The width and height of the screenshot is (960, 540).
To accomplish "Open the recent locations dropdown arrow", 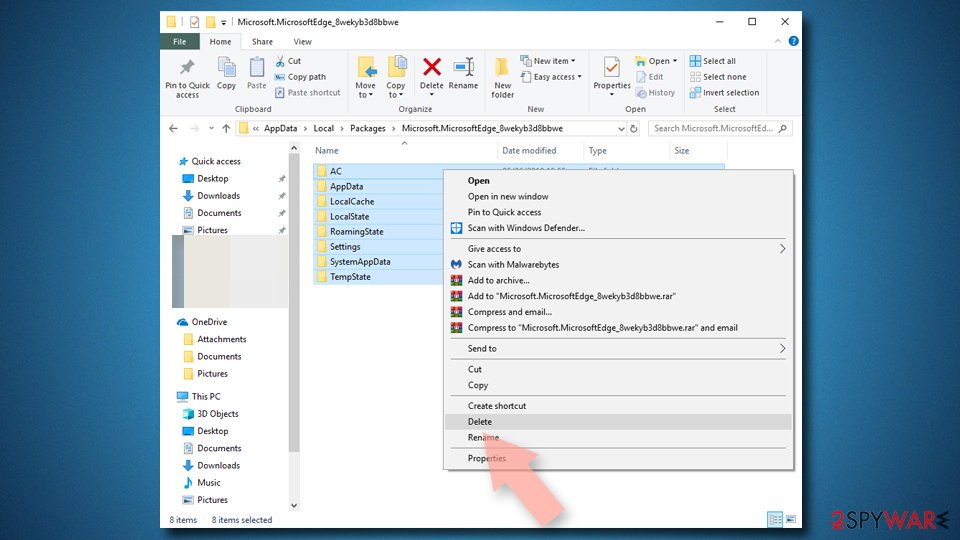I will pos(211,129).
